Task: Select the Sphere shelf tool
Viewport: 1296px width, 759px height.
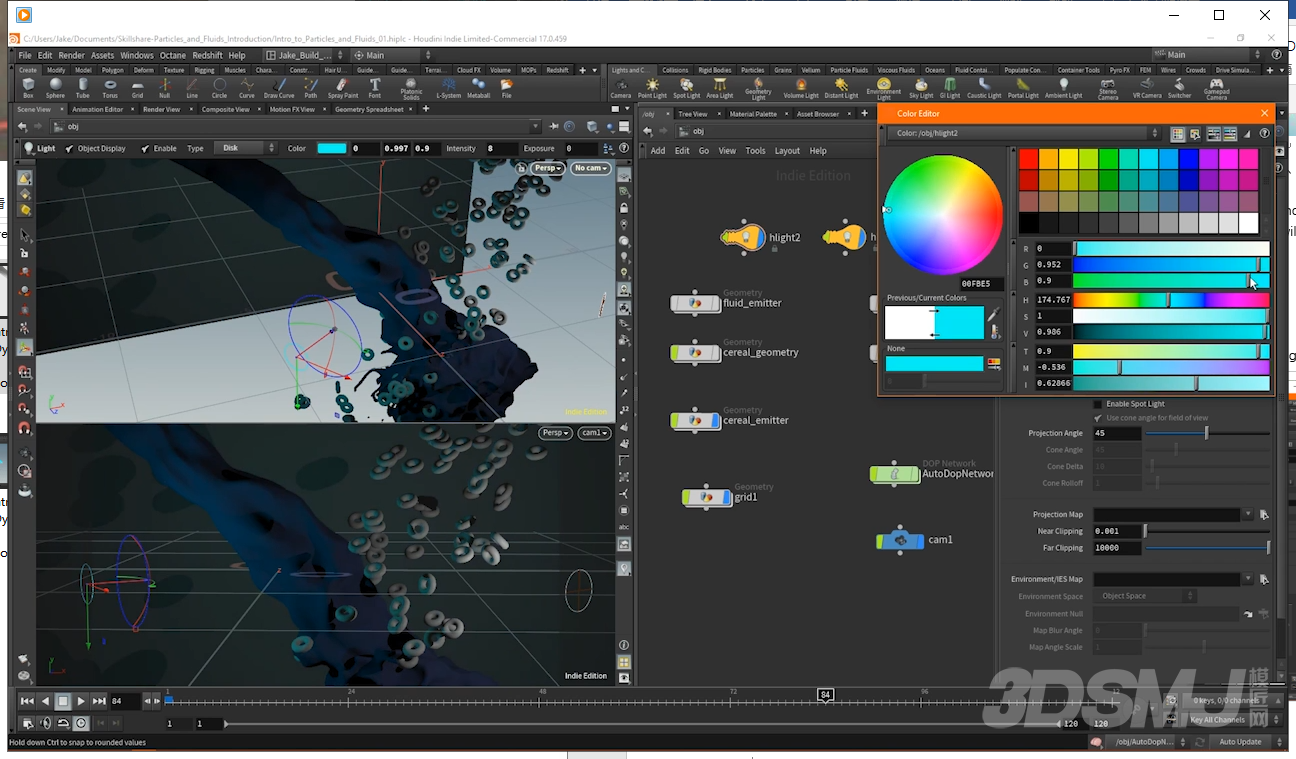Action: point(55,88)
